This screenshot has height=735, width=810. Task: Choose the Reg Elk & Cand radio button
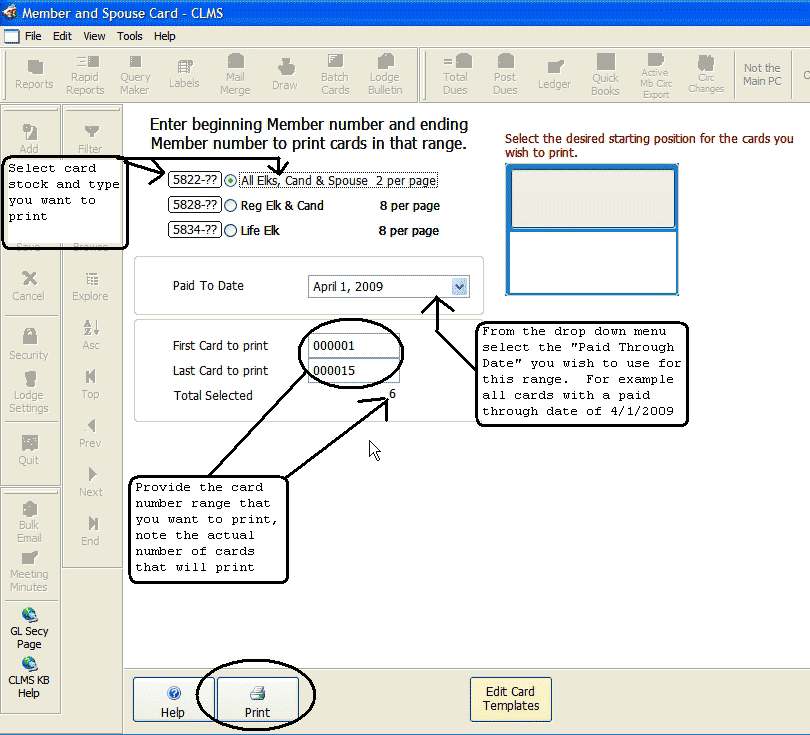point(231,206)
